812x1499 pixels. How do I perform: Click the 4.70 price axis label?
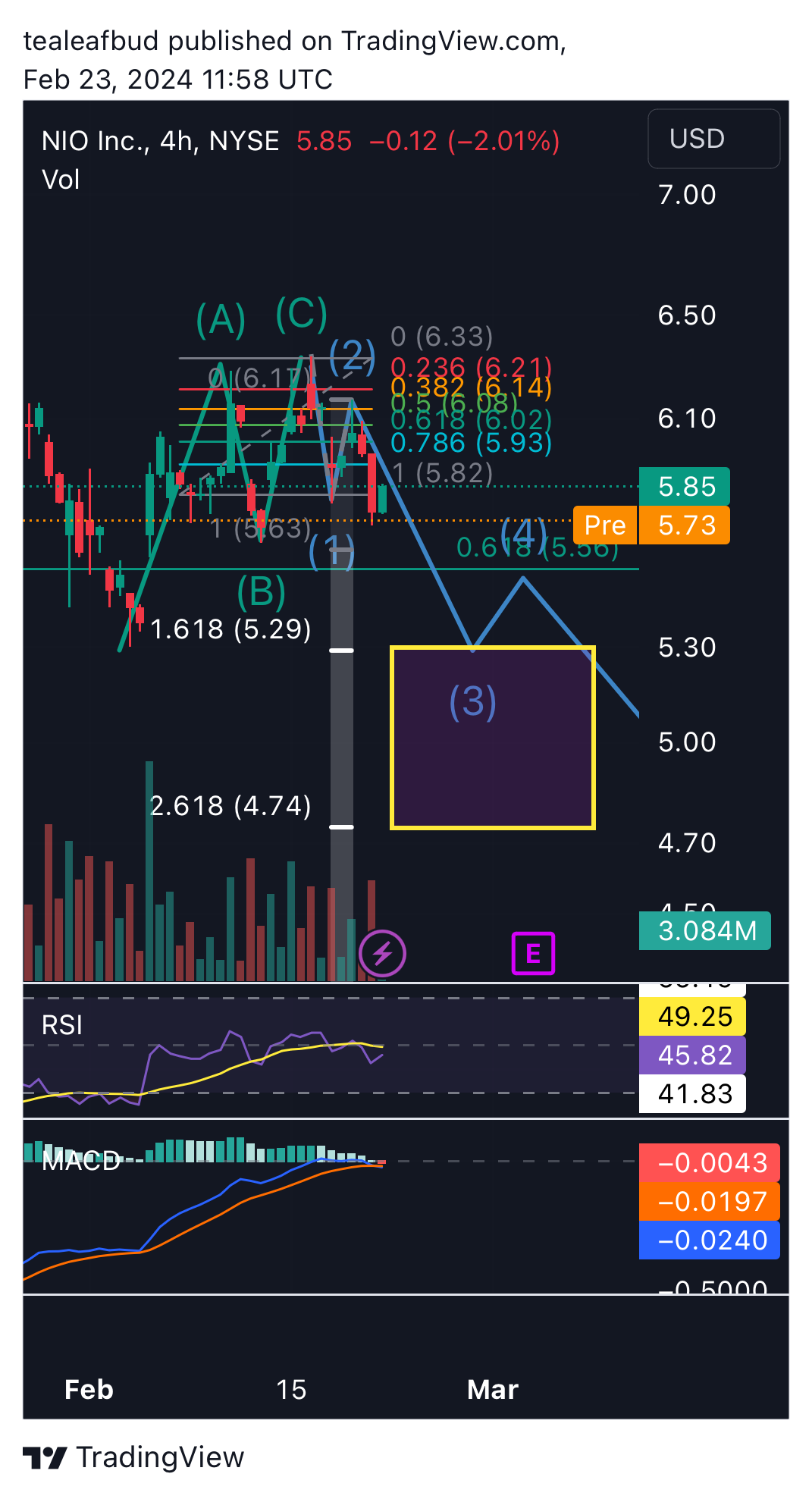[687, 842]
